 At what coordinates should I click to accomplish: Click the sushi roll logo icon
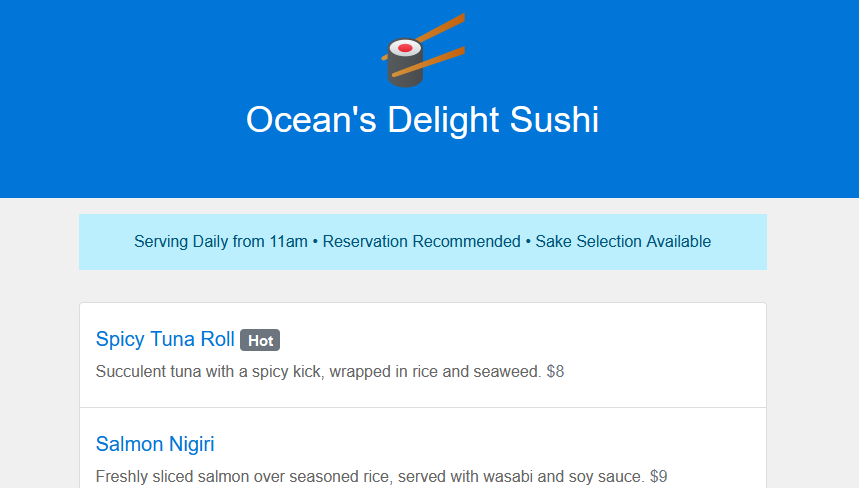tap(422, 50)
